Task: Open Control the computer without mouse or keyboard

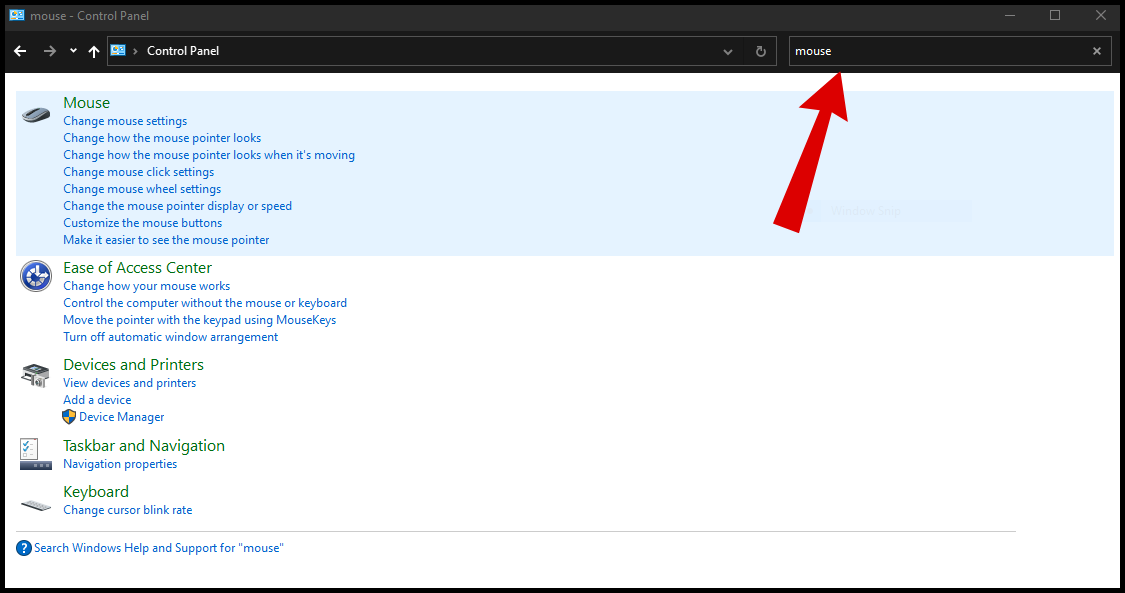Action: 205,303
